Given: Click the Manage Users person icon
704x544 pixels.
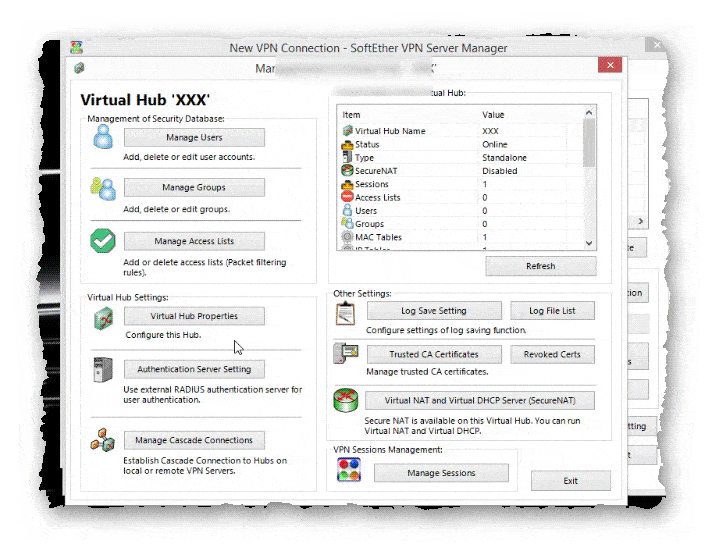Looking at the screenshot, I should 103,136.
